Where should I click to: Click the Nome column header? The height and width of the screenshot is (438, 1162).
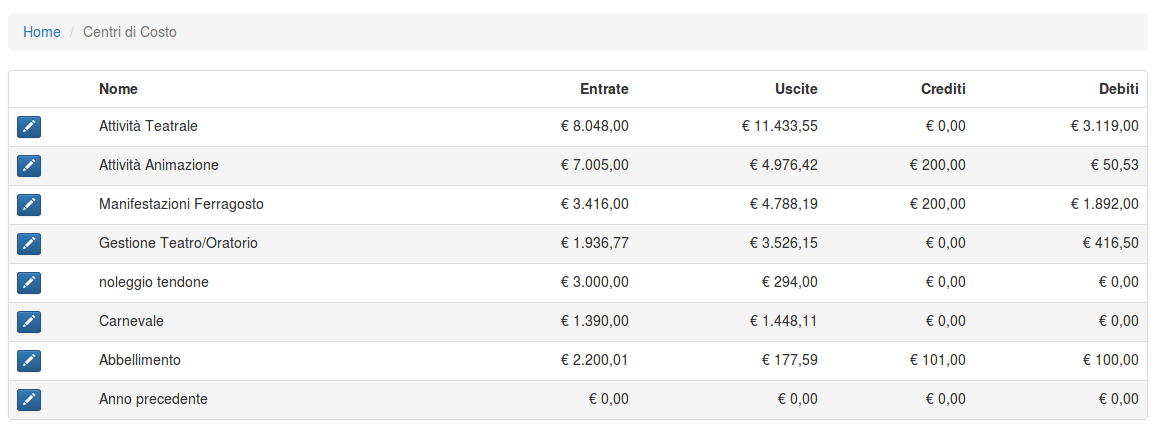click(x=119, y=89)
